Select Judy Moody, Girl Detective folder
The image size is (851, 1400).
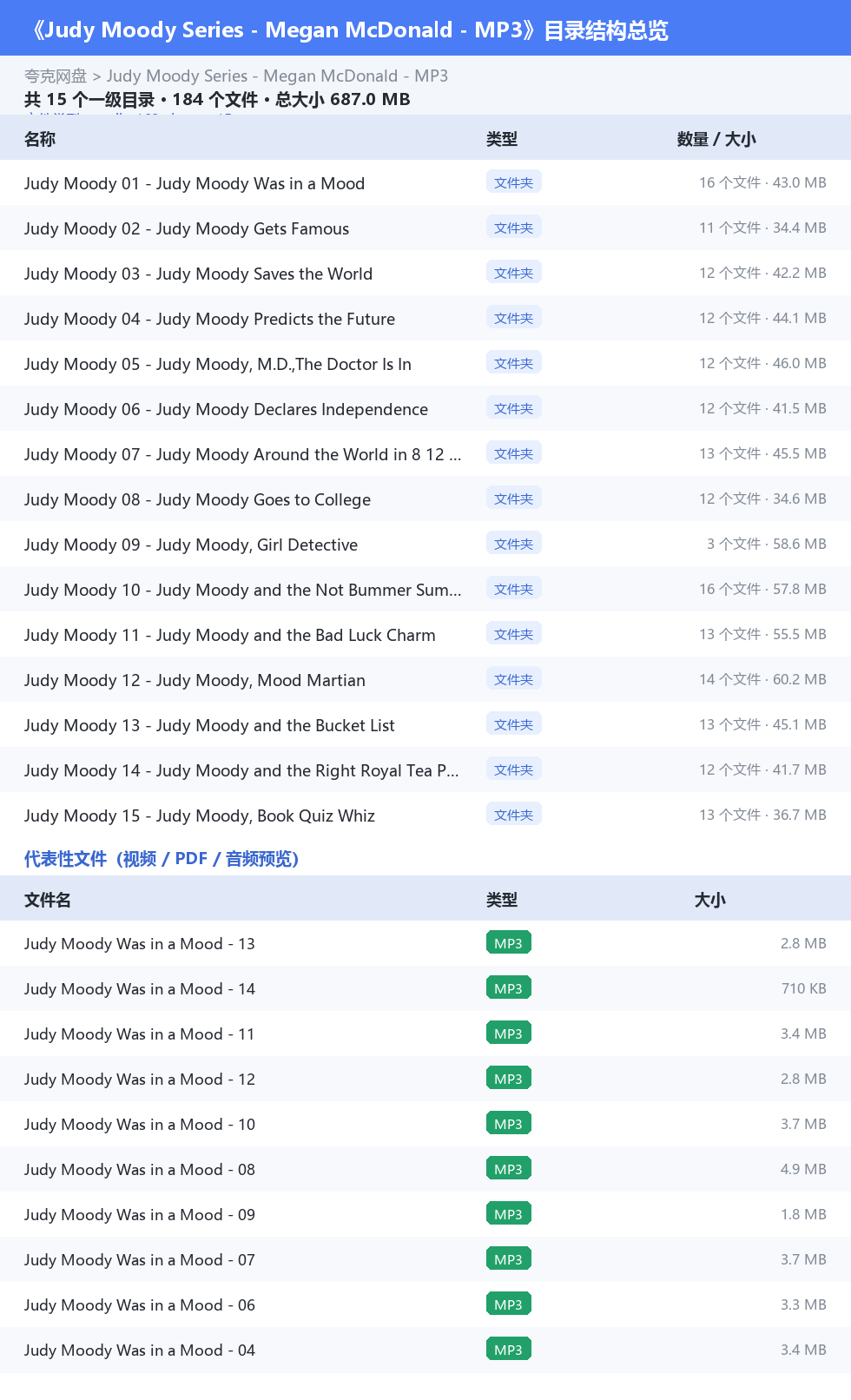pos(191,545)
